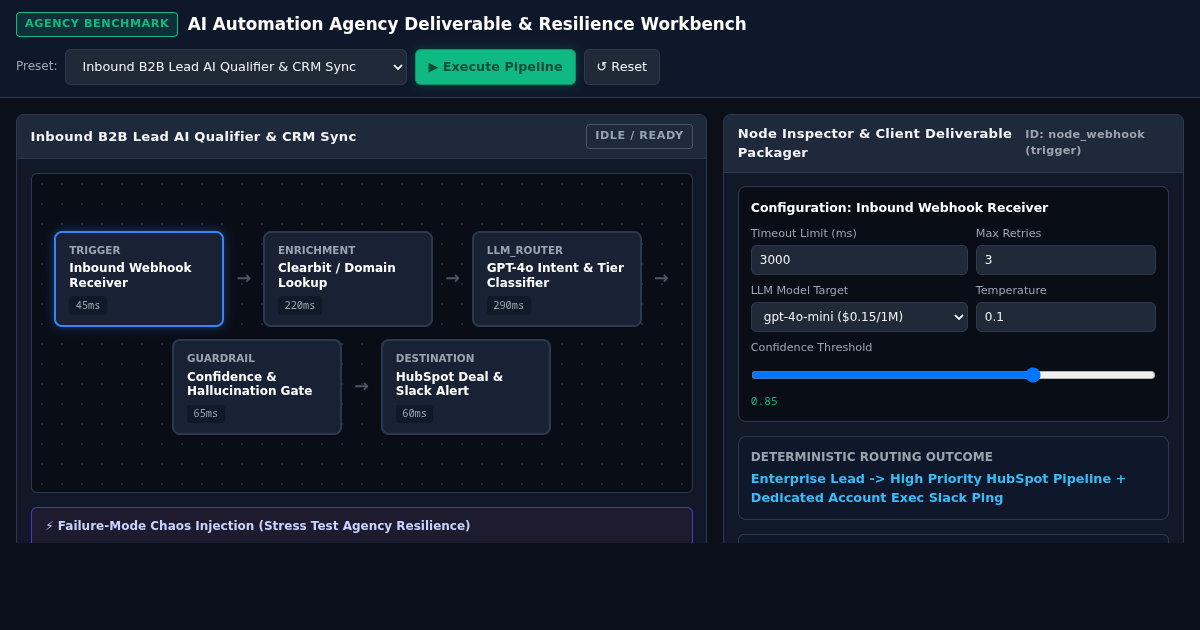The height and width of the screenshot is (630, 1200).
Task: Open the Preset pipeline dropdown
Action: point(236,67)
